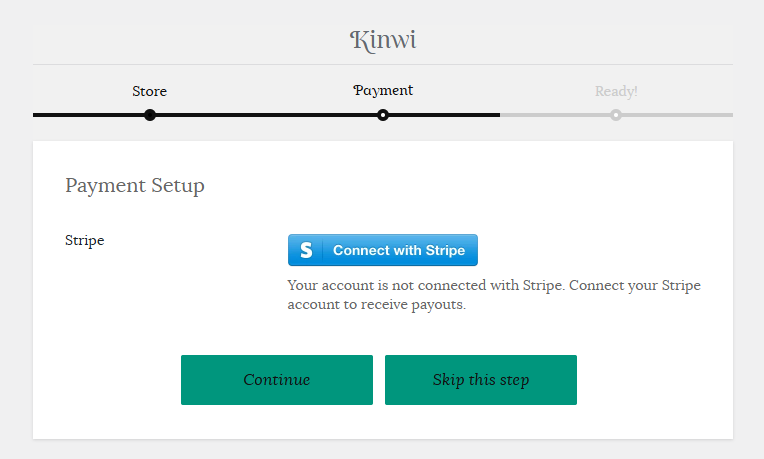
Task: Select the Ready! step label
Action: (616, 91)
